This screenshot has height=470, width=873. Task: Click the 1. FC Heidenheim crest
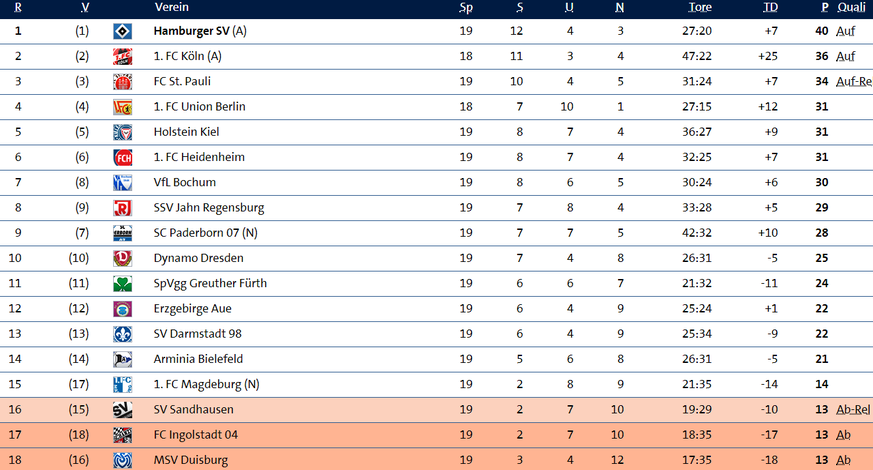pyautogui.click(x=123, y=157)
